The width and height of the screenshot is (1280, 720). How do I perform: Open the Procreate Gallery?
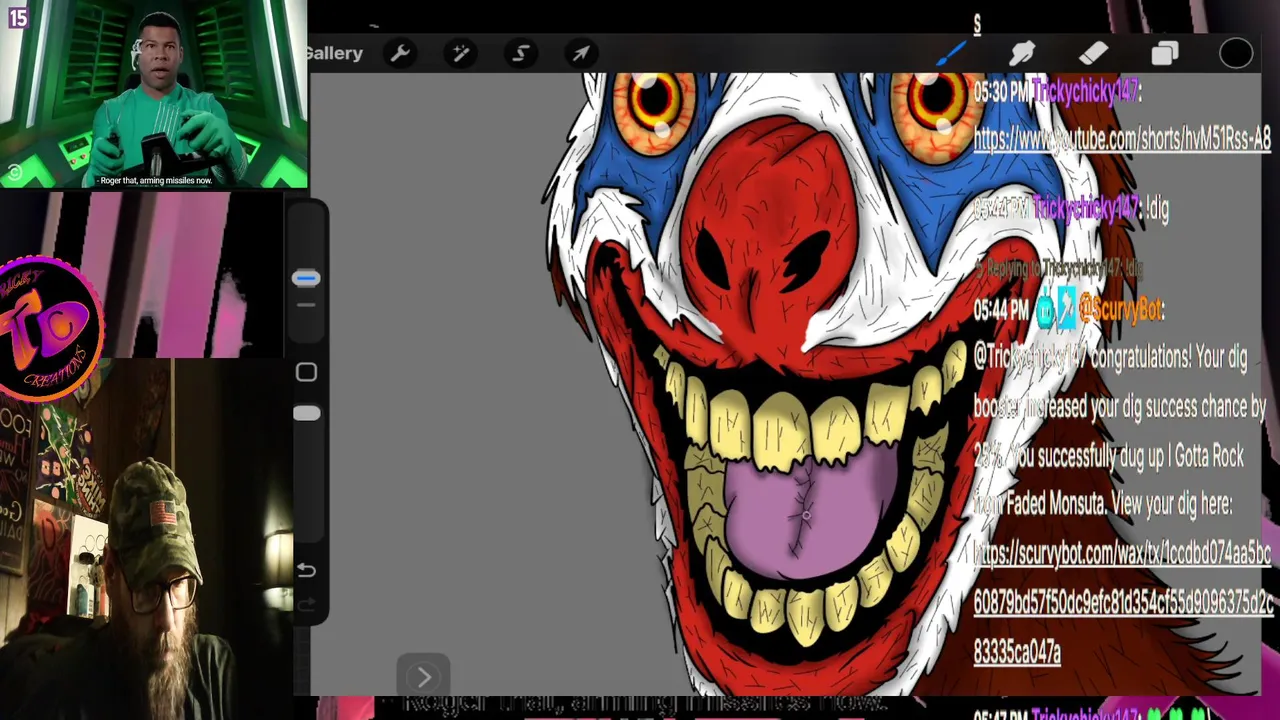pos(335,53)
